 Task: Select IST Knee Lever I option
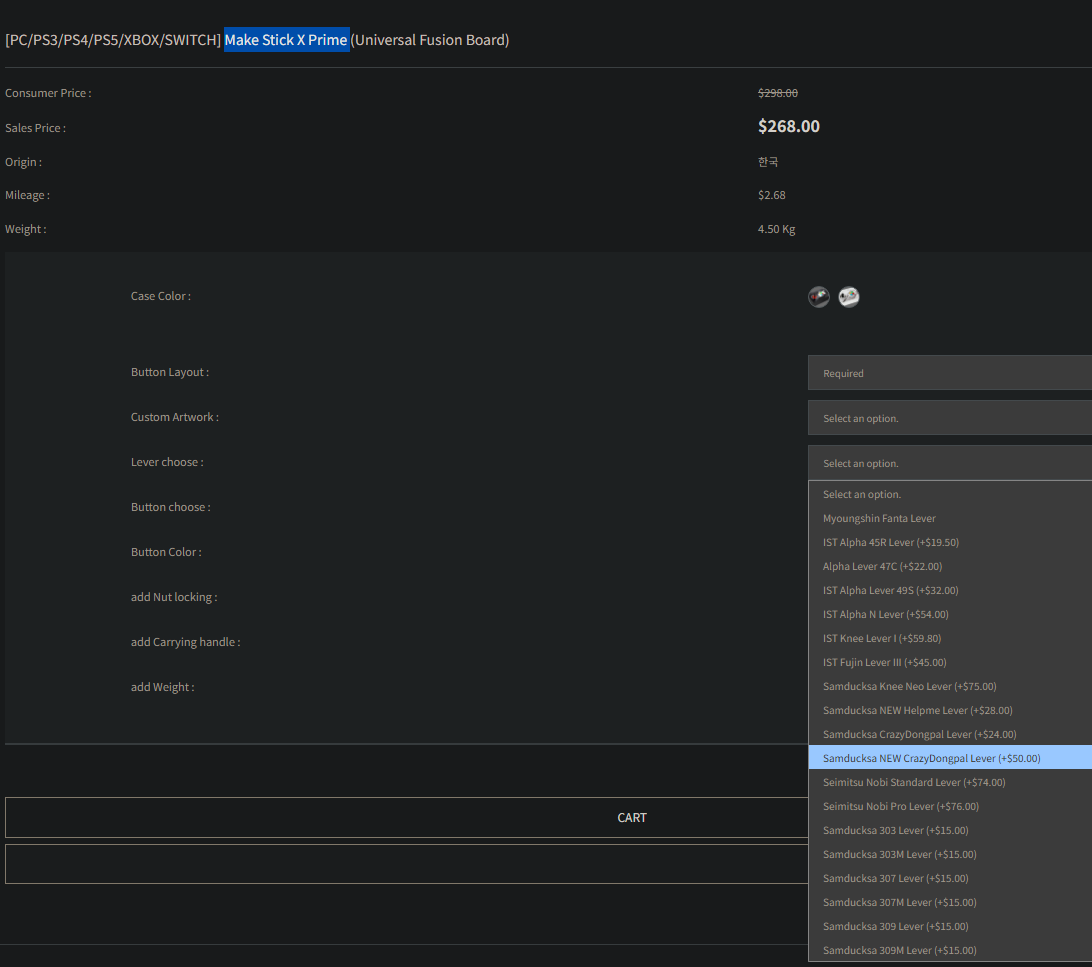881,638
